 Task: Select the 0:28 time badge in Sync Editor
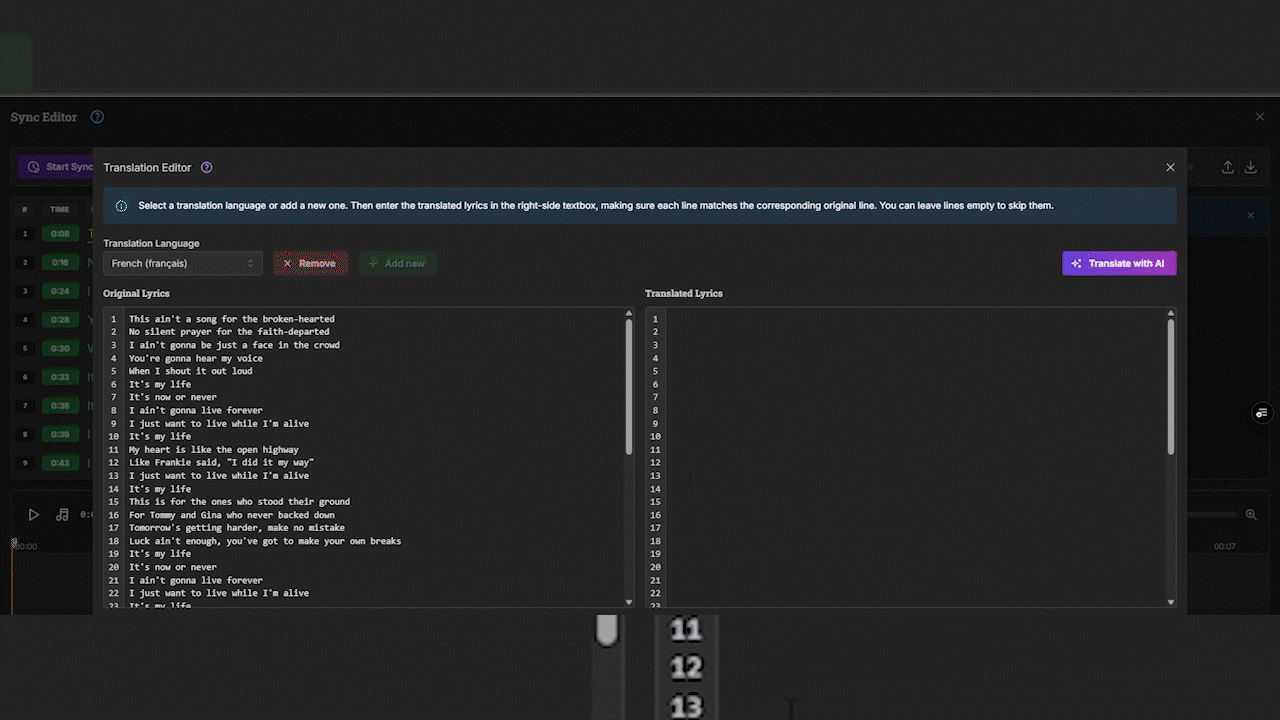pyautogui.click(x=60, y=320)
